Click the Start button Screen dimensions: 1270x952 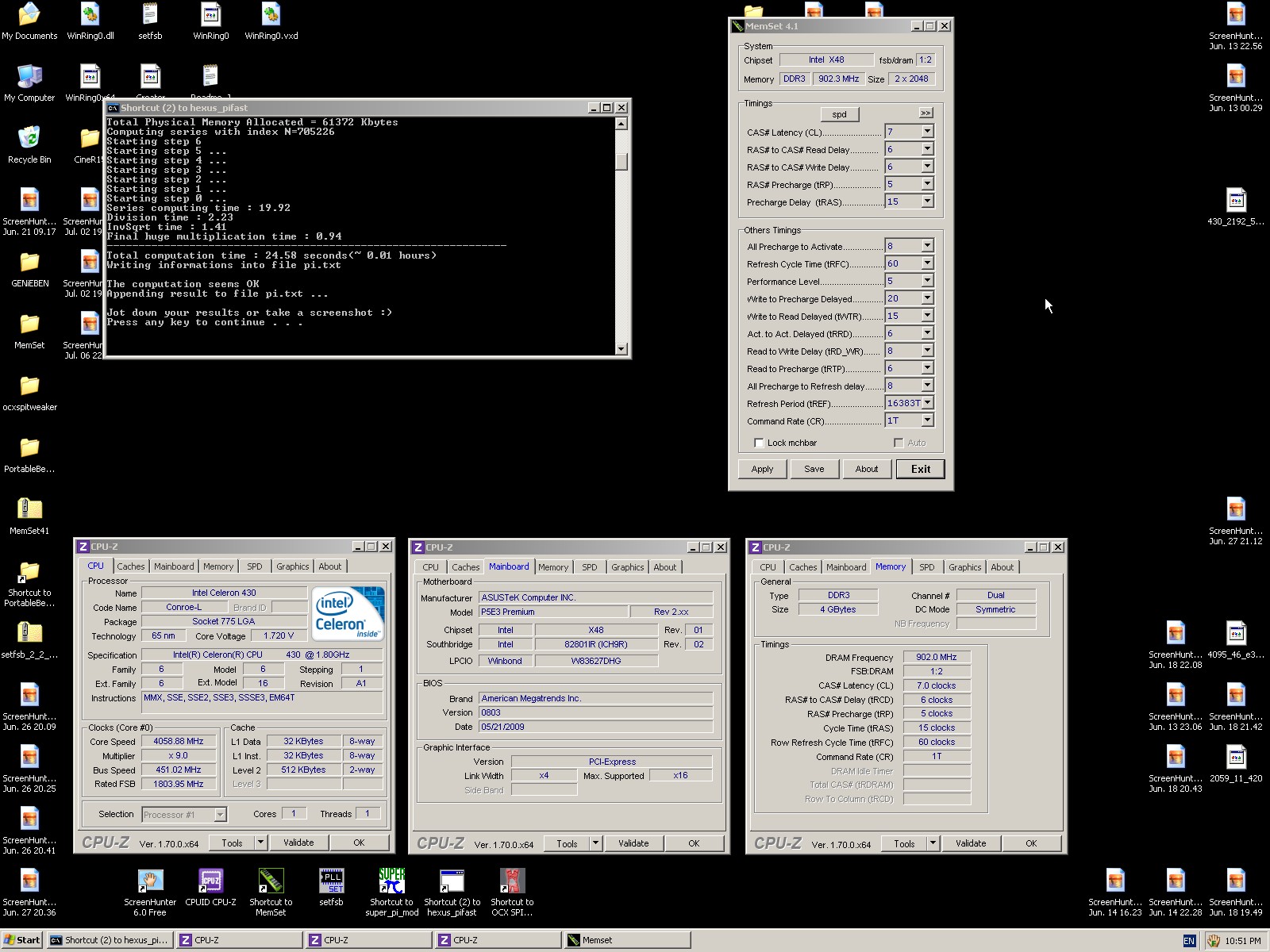(x=22, y=940)
